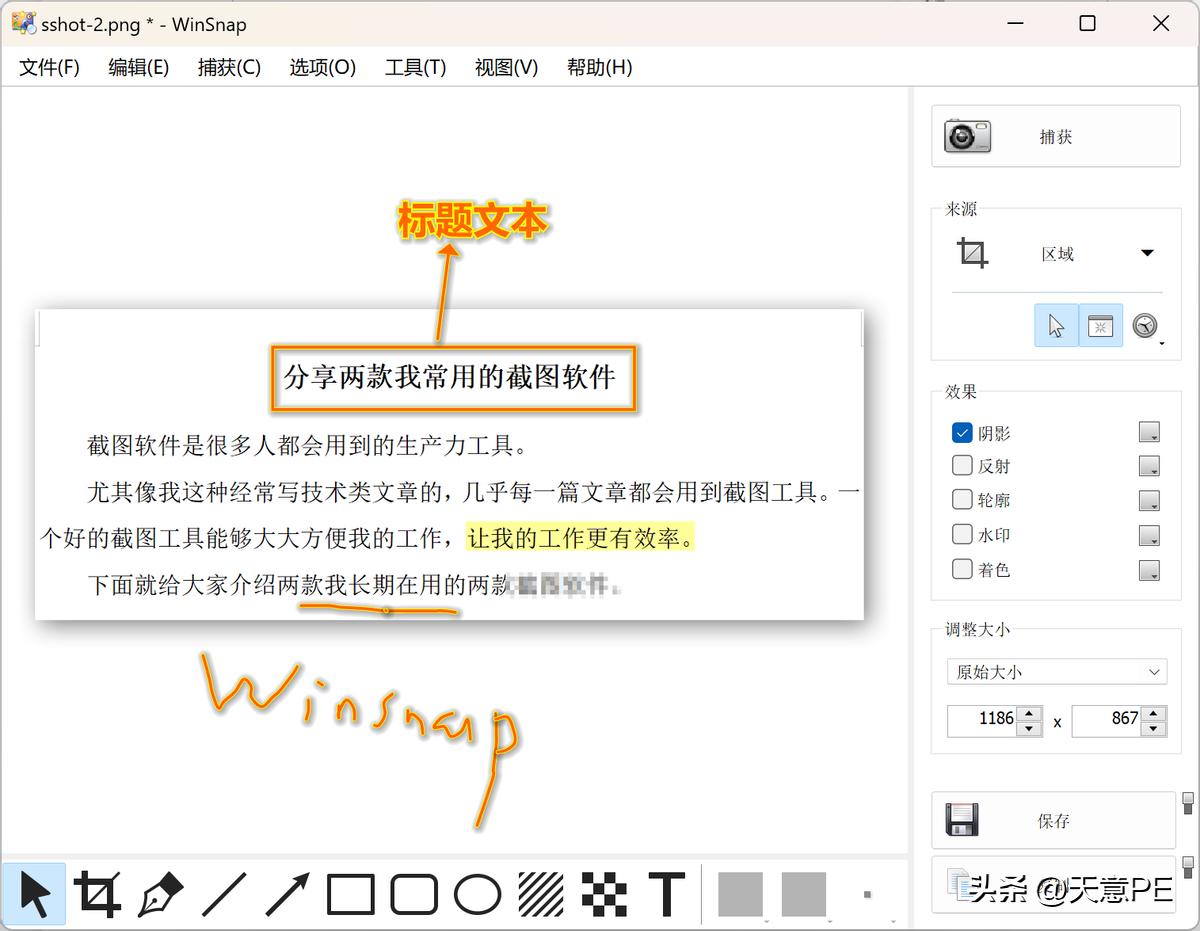Disable the 阴影 shadow effect
The image size is (1200, 931).
[961, 433]
